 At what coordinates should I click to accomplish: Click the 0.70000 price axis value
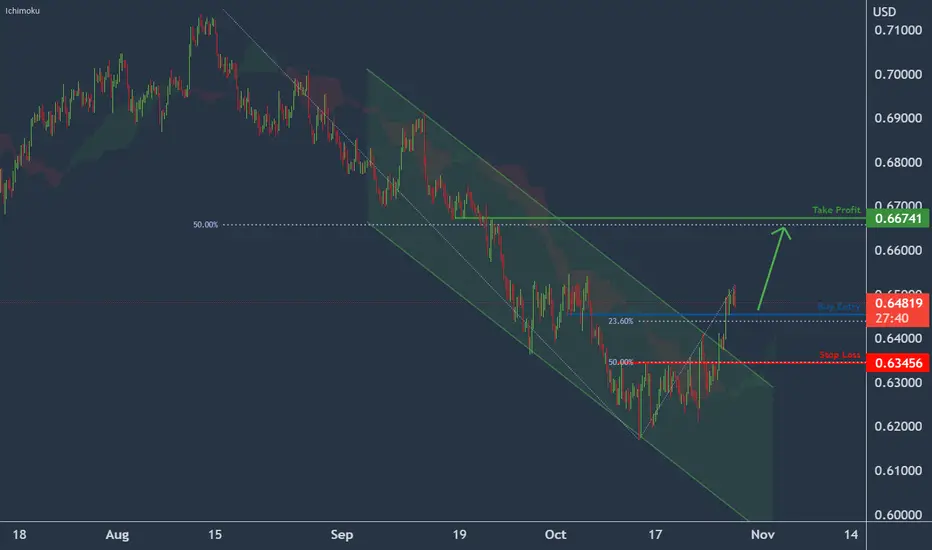click(898, 74)
